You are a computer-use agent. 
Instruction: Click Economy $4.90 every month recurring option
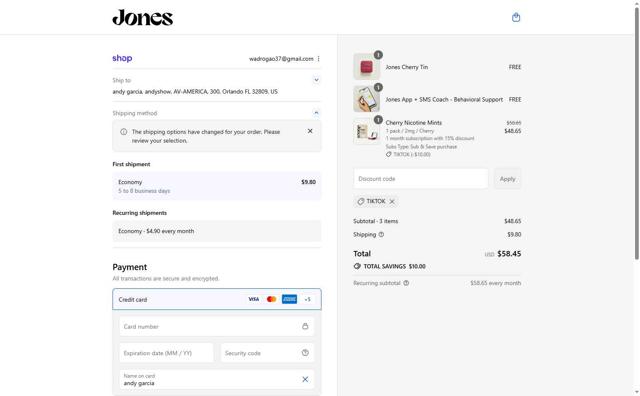217,231
